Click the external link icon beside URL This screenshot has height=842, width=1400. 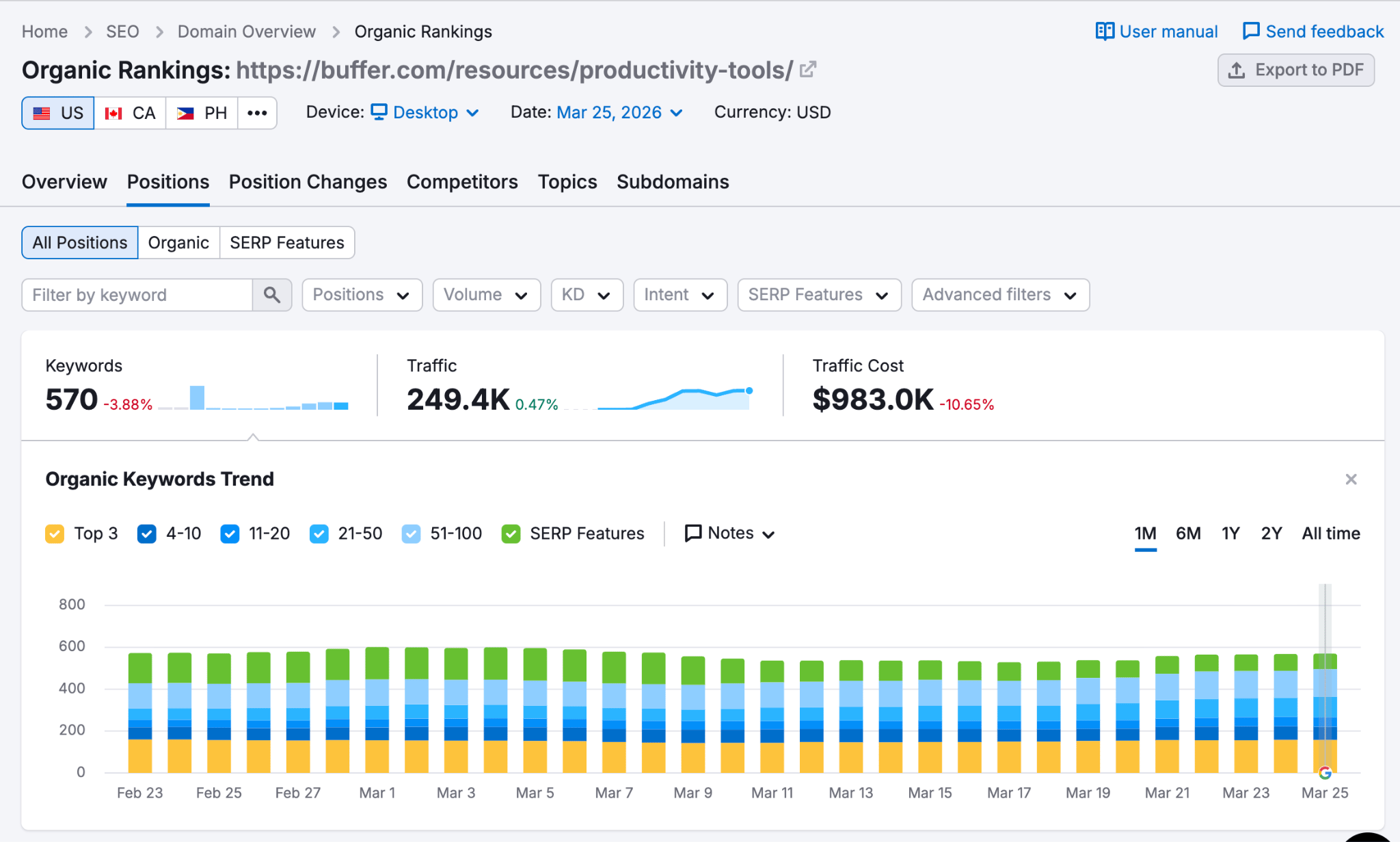coord(808,69)
